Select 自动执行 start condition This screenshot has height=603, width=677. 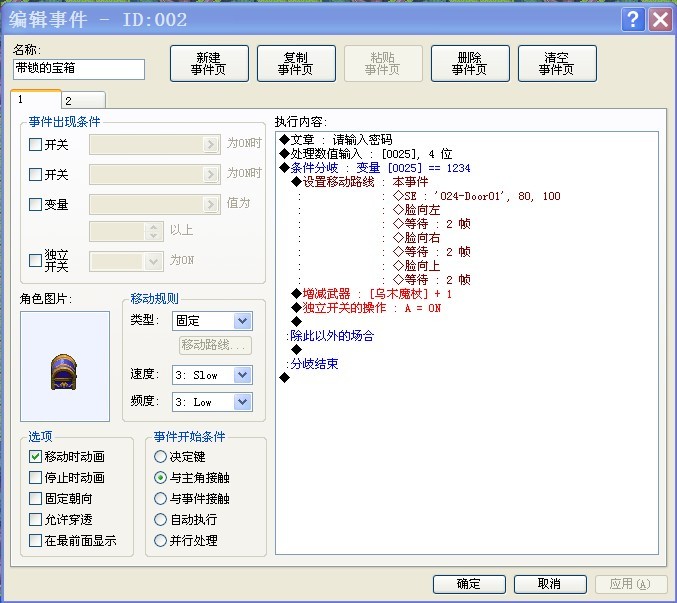pos(160,519)
